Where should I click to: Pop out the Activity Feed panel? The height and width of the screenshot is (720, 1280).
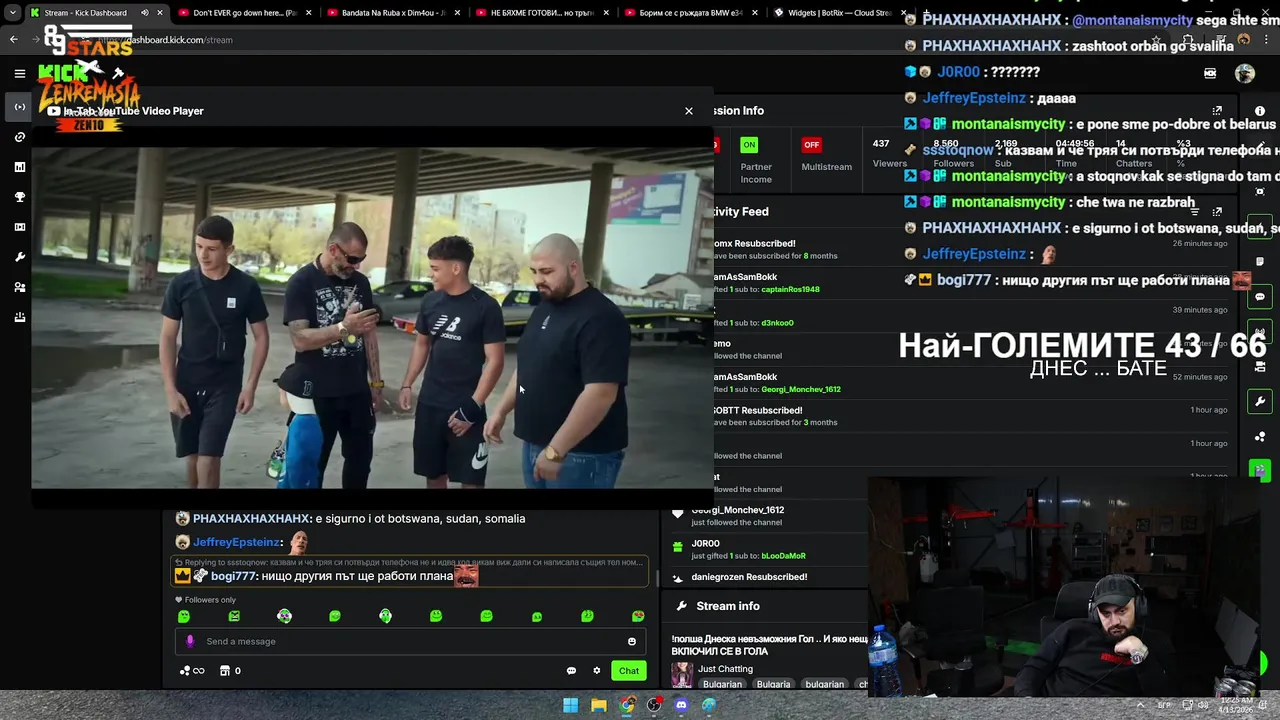tap(1217, 212)
